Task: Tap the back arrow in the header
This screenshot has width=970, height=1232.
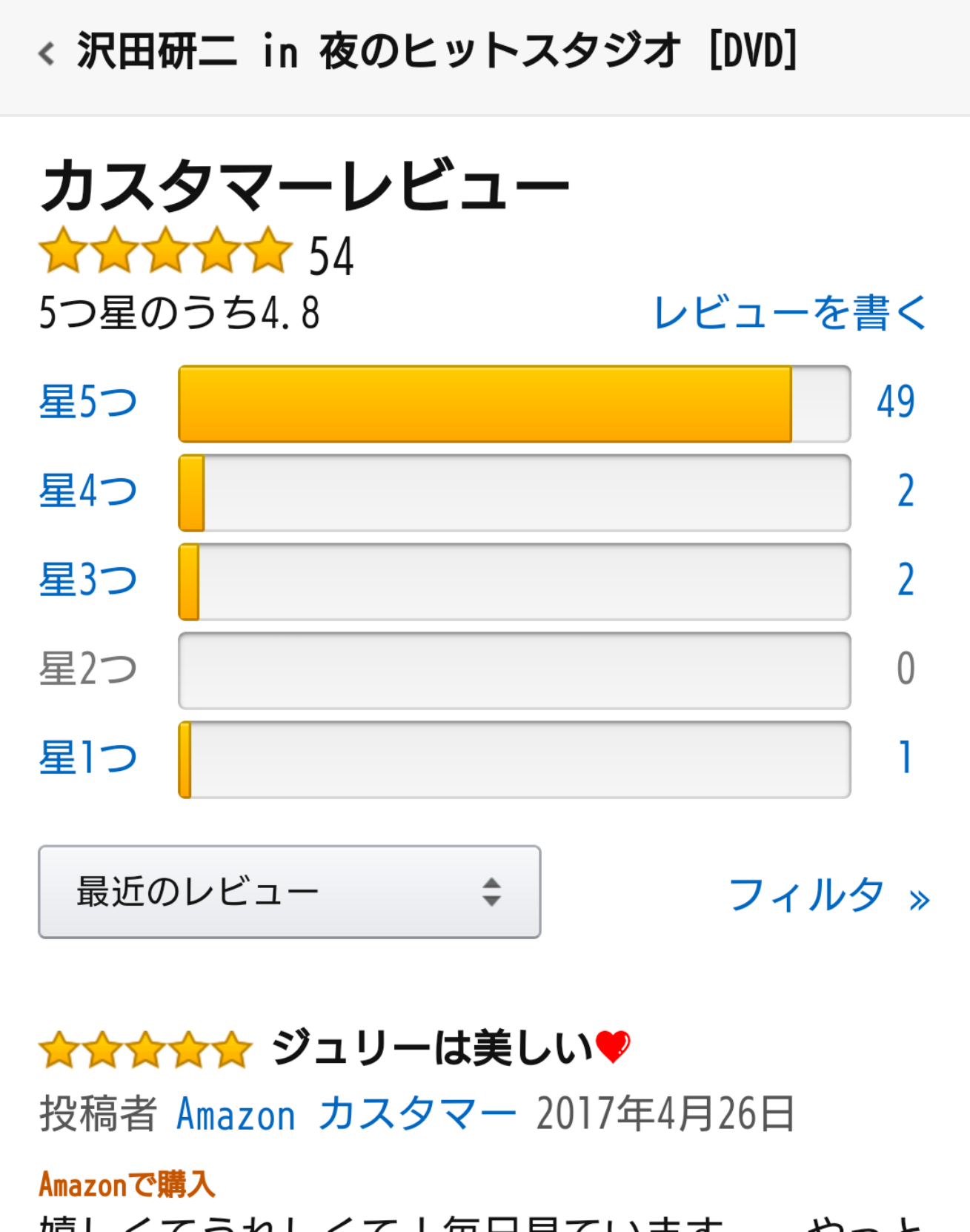Action: [47, 53]
